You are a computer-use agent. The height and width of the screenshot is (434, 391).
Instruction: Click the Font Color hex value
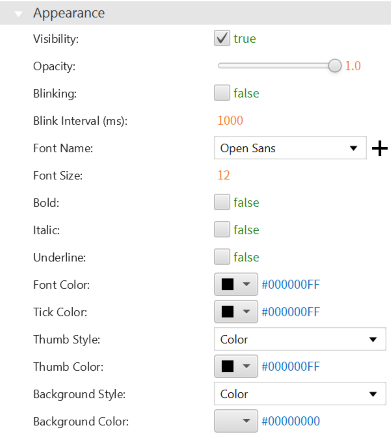coord(291,284)
